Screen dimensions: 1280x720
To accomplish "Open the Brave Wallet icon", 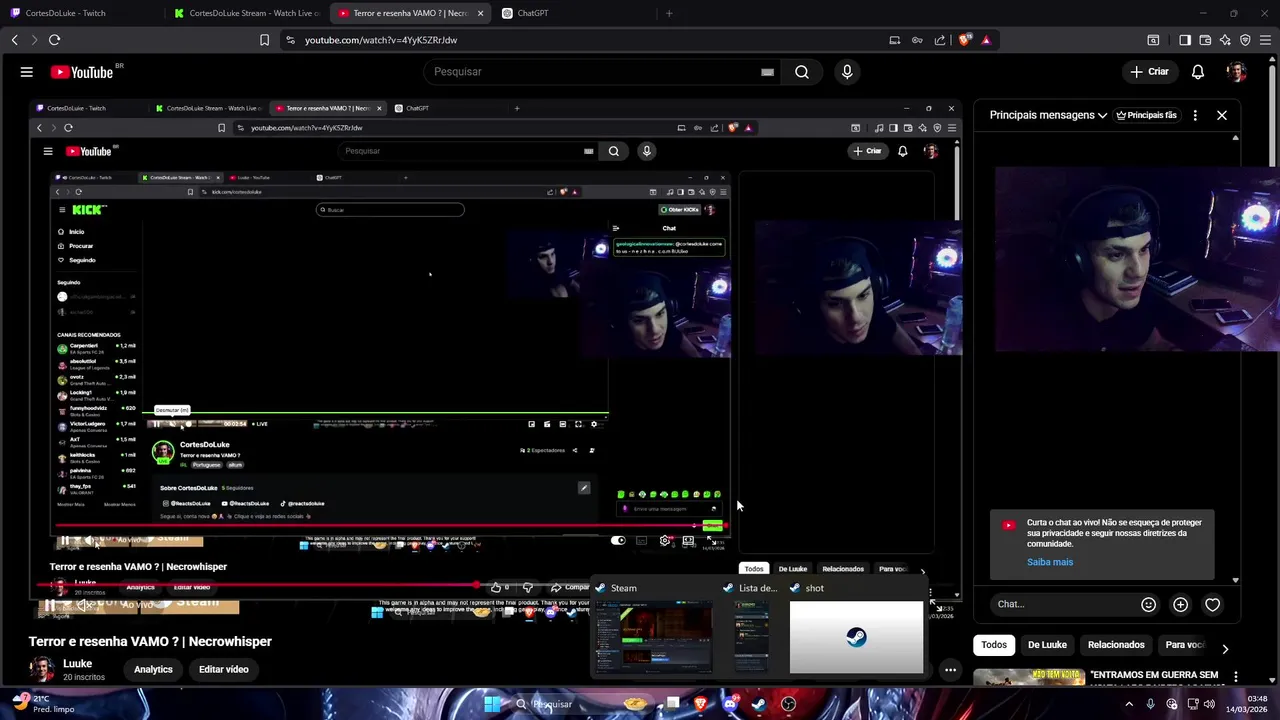I will point(1205,40).
